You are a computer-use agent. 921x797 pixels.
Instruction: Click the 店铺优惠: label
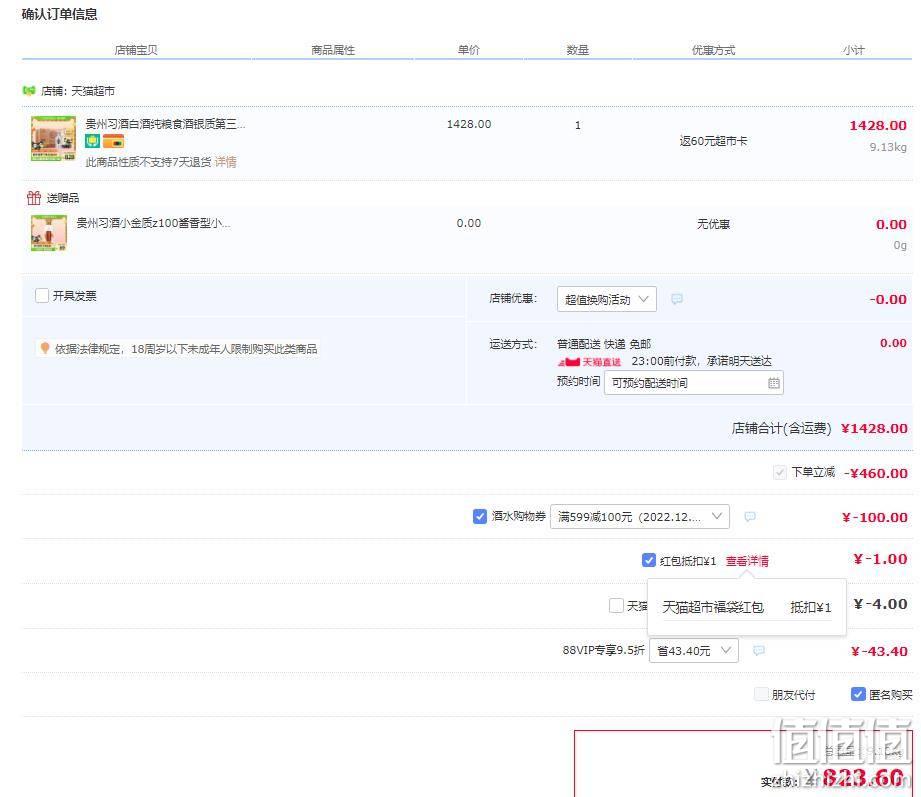point(513,298)
